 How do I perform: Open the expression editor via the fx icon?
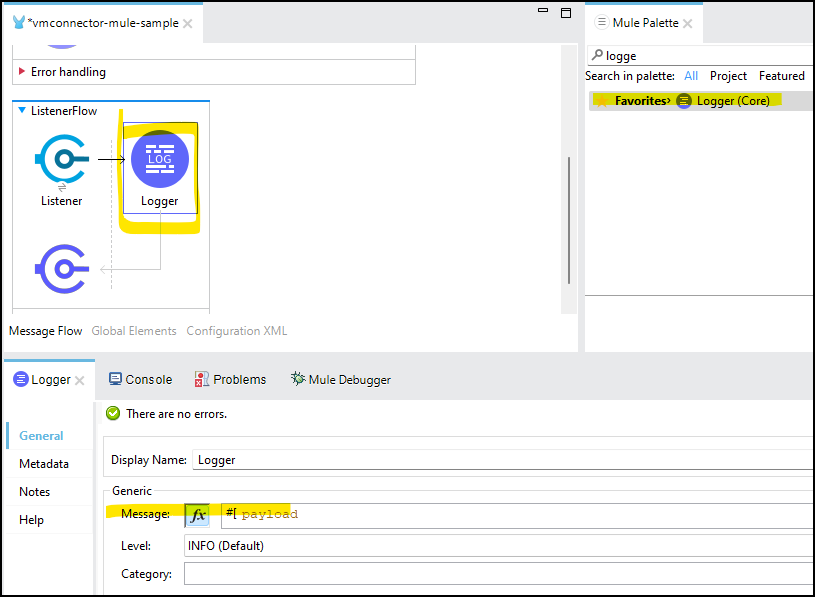point(197,514)
